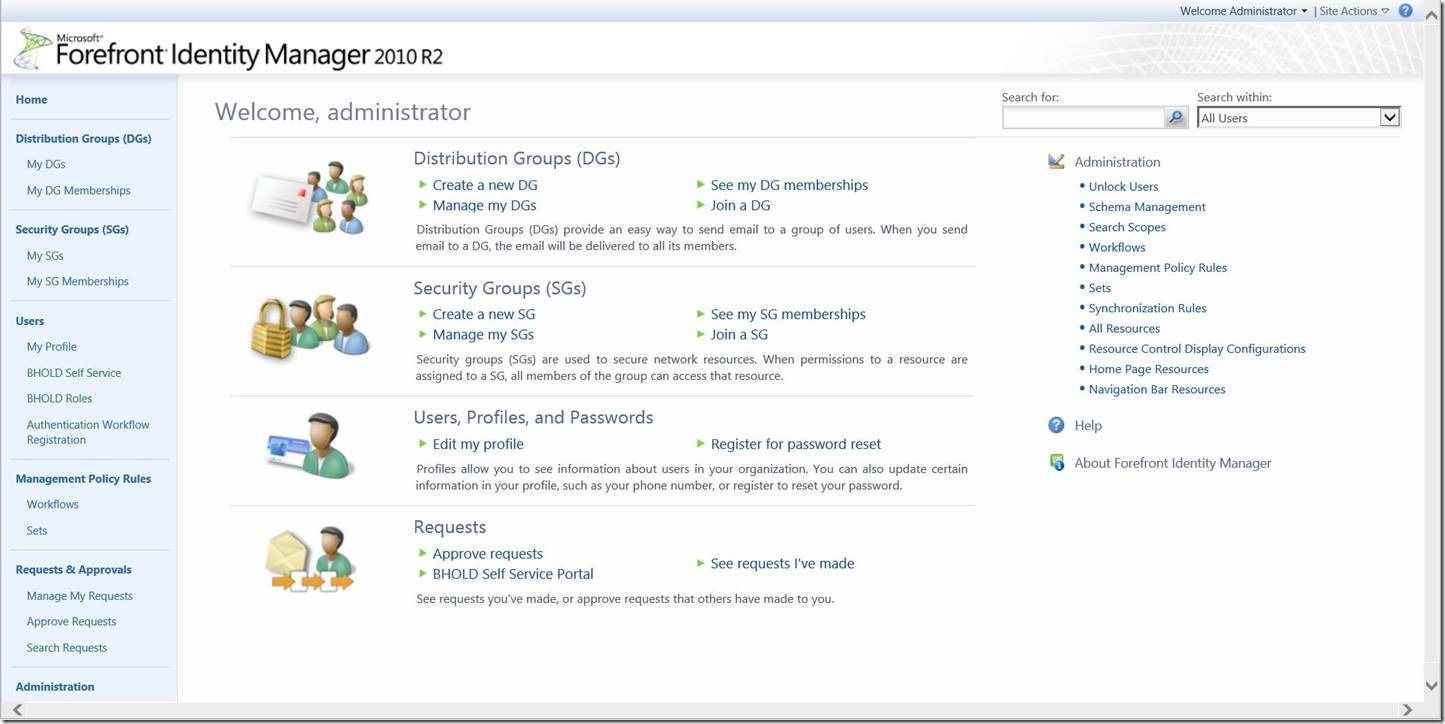Open BHOLD Roles in the sidebar
1445x724 pixels.
(x=59, y=398)
